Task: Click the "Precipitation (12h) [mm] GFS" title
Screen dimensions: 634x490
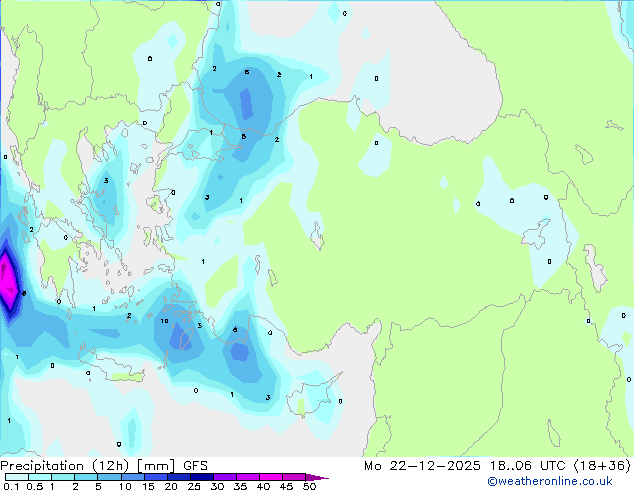Action: pos(104,466)
